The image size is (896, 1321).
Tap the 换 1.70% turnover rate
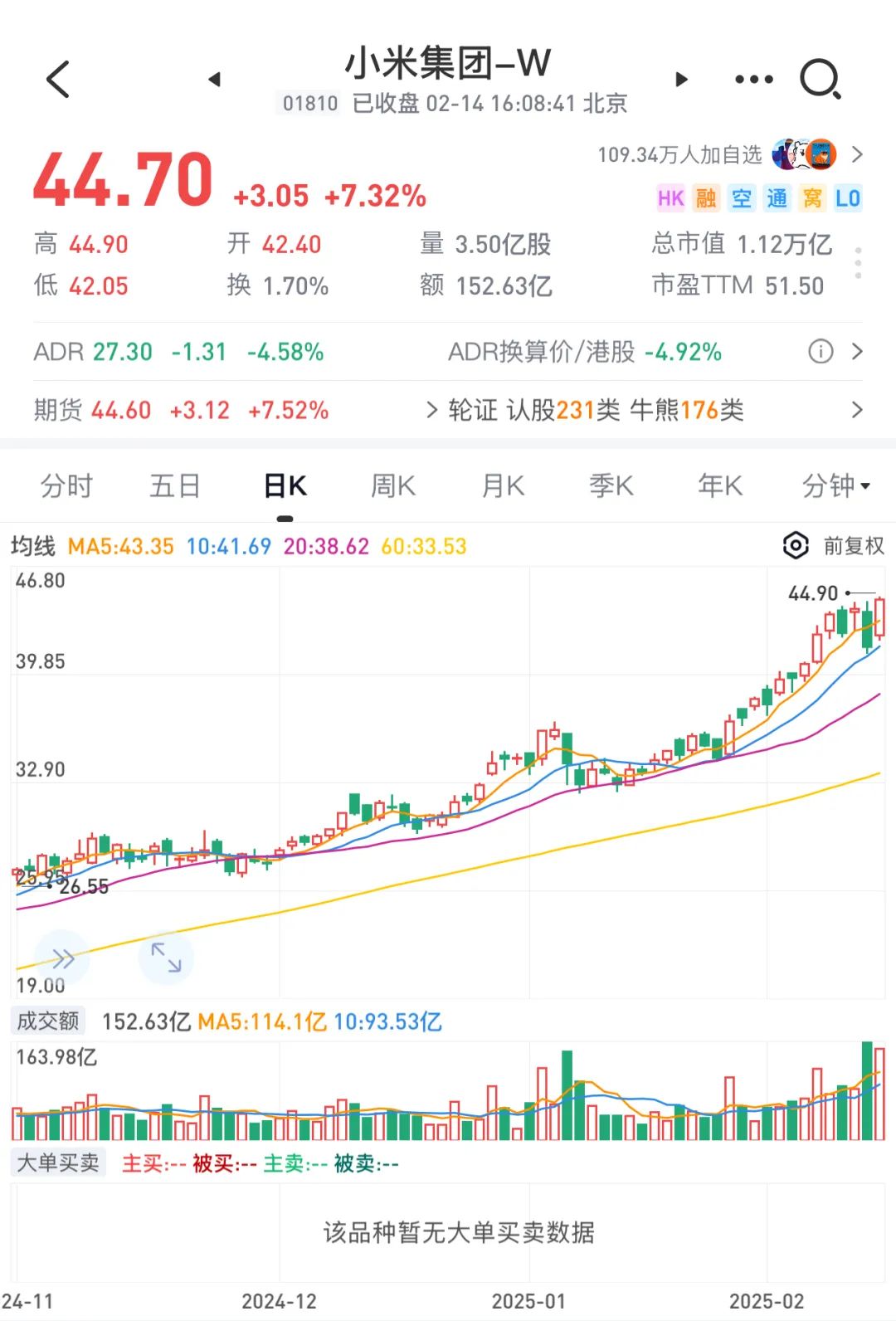(x=278, y=285)
